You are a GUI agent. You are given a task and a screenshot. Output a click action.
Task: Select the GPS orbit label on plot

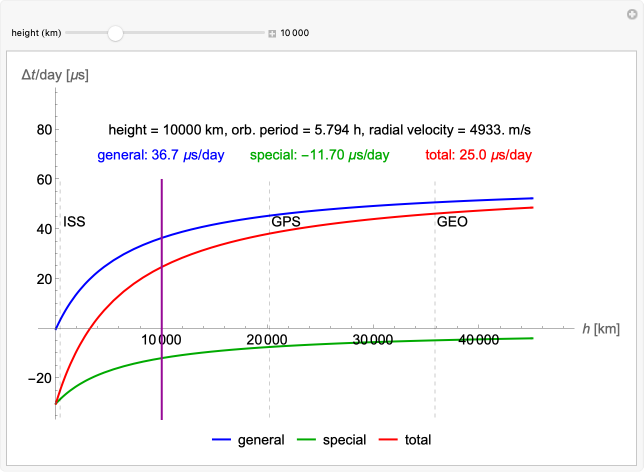click(286, 220)
